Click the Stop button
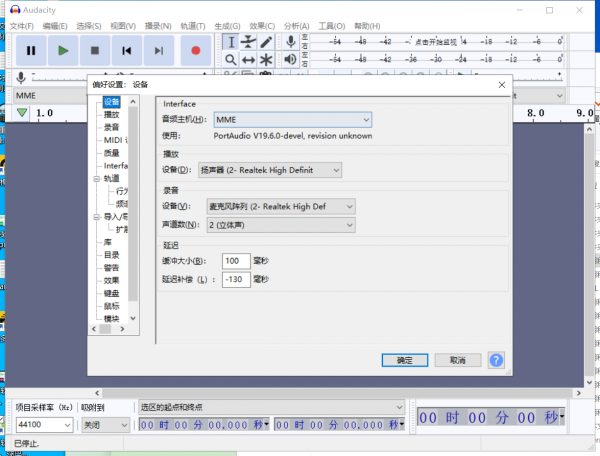Screen dimensions: 600x456 [95, 50]
